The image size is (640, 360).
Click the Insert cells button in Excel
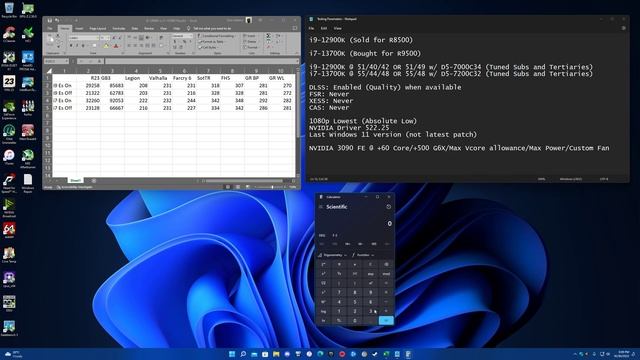[x=249, y=36]
